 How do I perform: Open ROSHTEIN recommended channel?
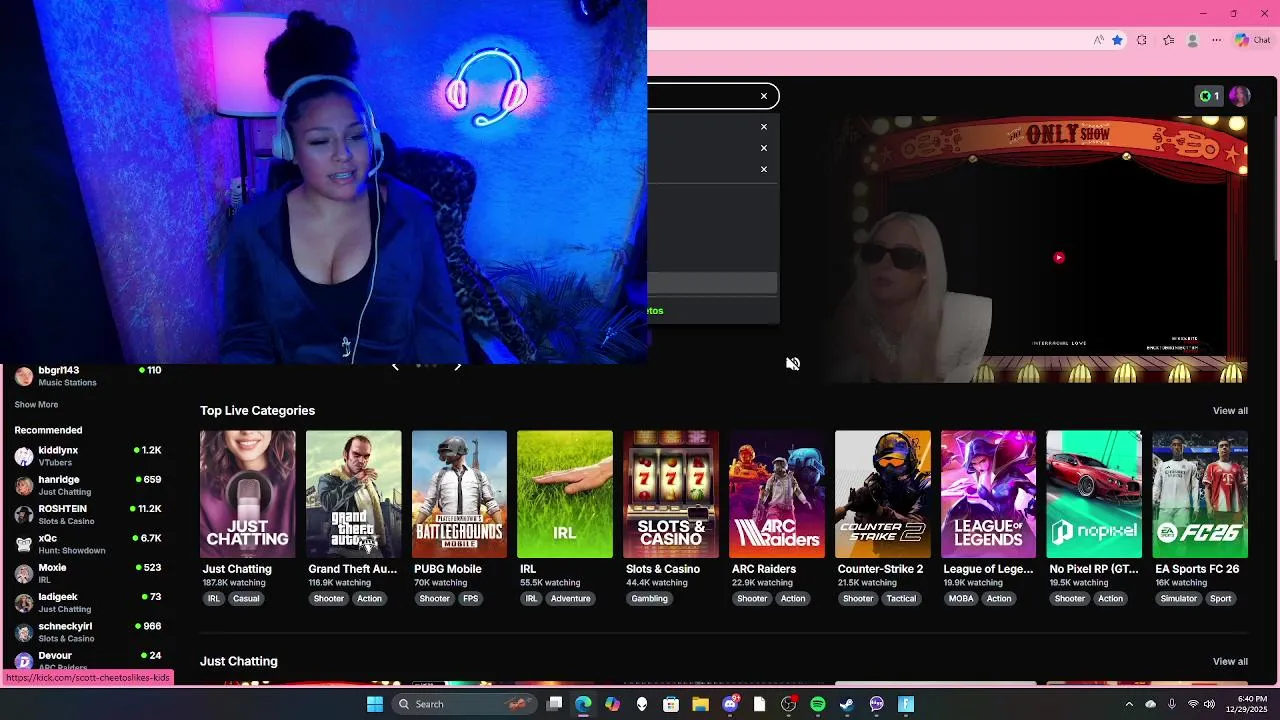88,514
